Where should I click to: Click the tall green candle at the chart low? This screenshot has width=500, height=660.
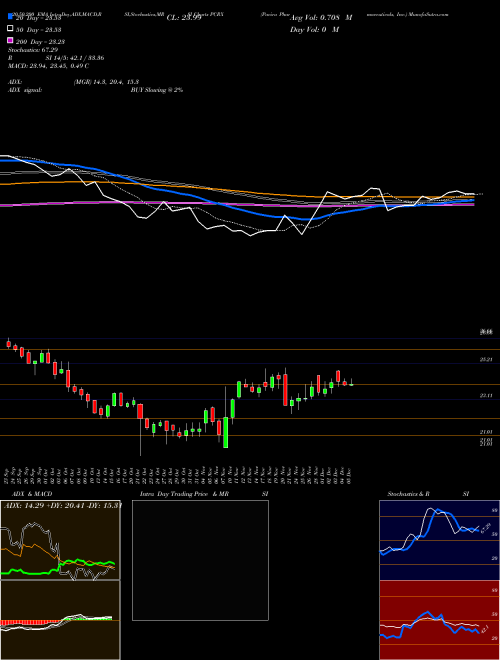click(226, 432)
